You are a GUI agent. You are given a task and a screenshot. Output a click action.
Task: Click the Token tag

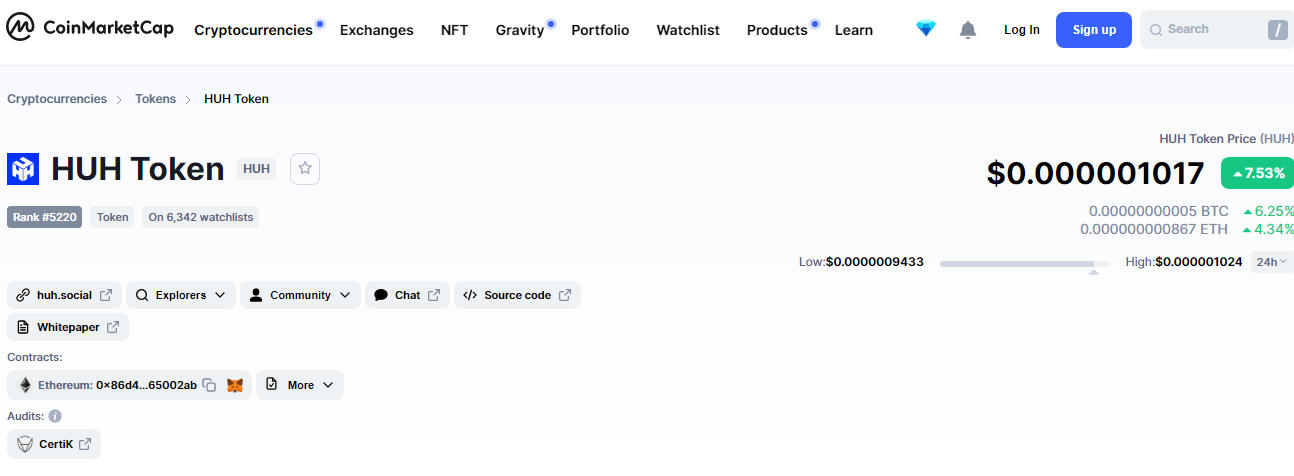click(x=113, y=217)
